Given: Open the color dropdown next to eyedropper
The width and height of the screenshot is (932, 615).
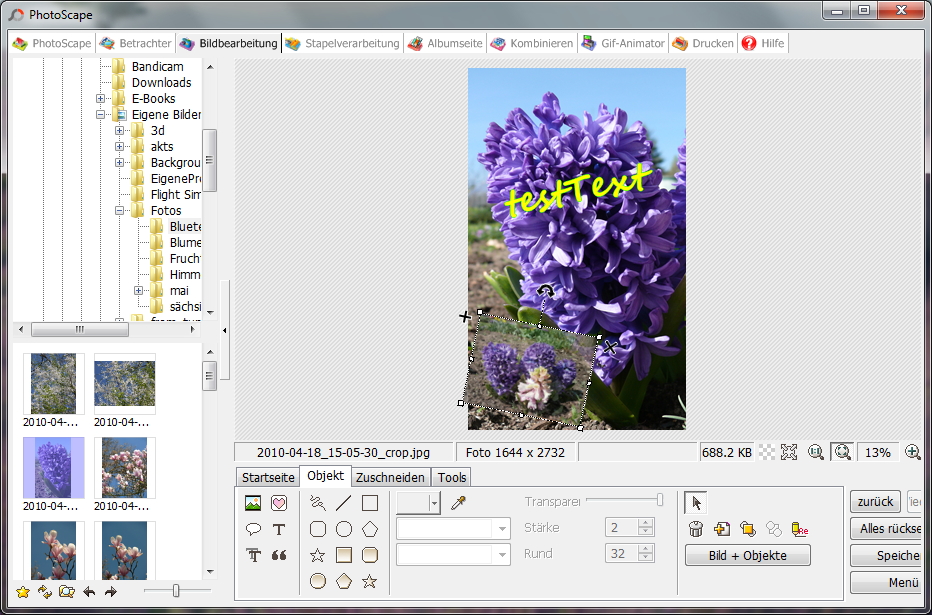Looking at the screenshot, I should (x=434, y=503).
